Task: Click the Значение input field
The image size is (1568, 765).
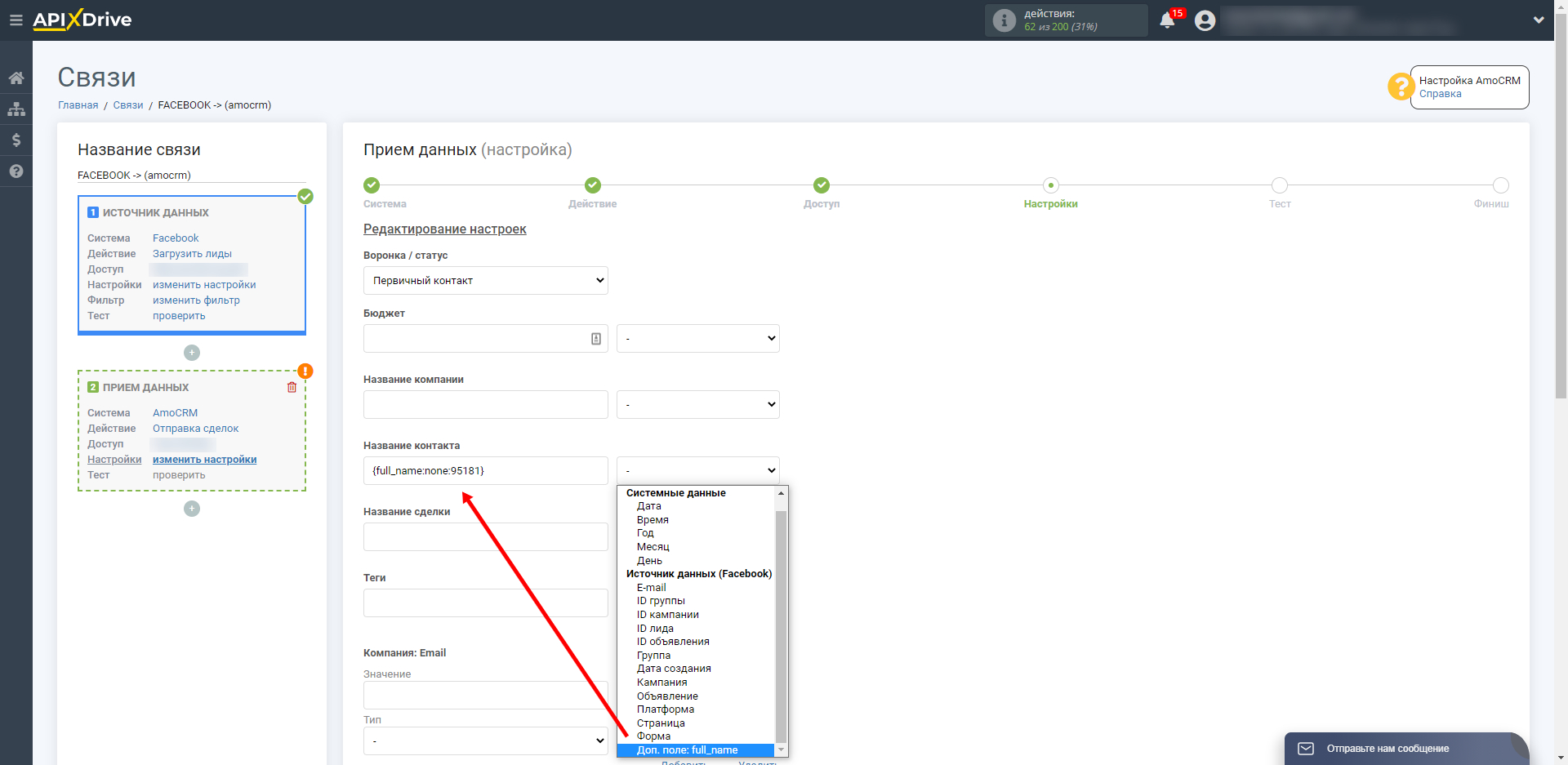Action: (486, 696)
